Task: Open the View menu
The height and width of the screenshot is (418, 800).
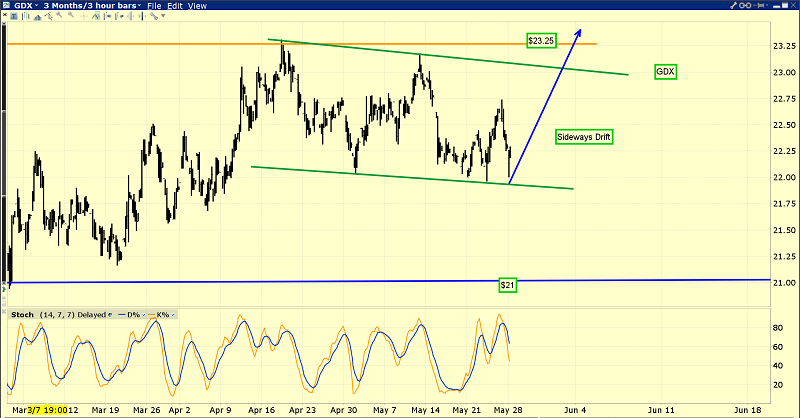Action: [197, 6]
